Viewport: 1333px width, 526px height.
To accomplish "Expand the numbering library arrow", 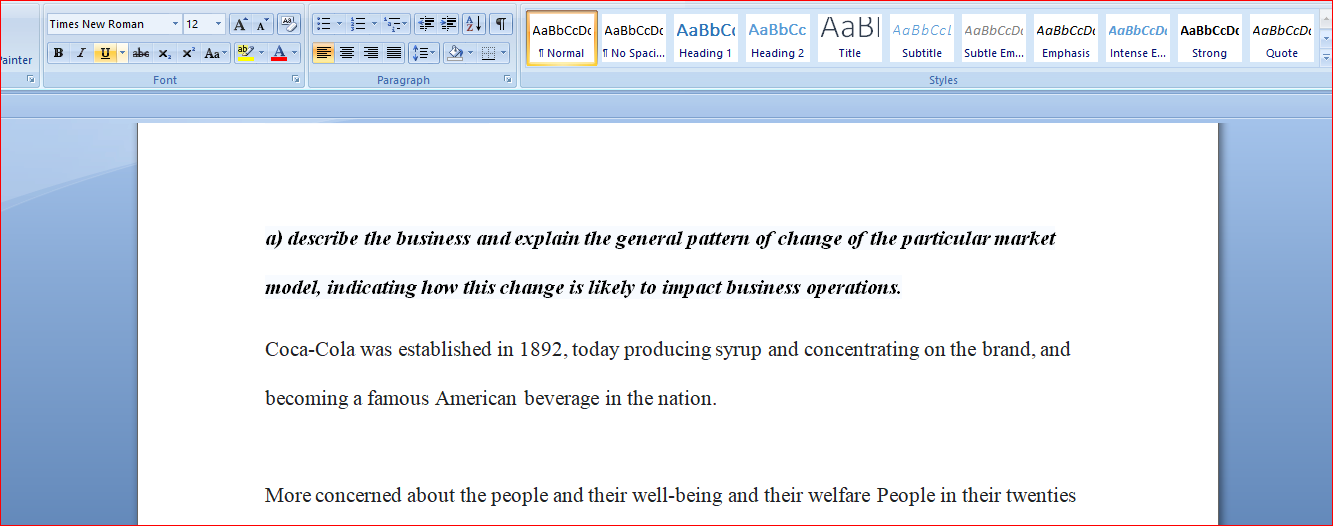I will [x=374, y=24].
